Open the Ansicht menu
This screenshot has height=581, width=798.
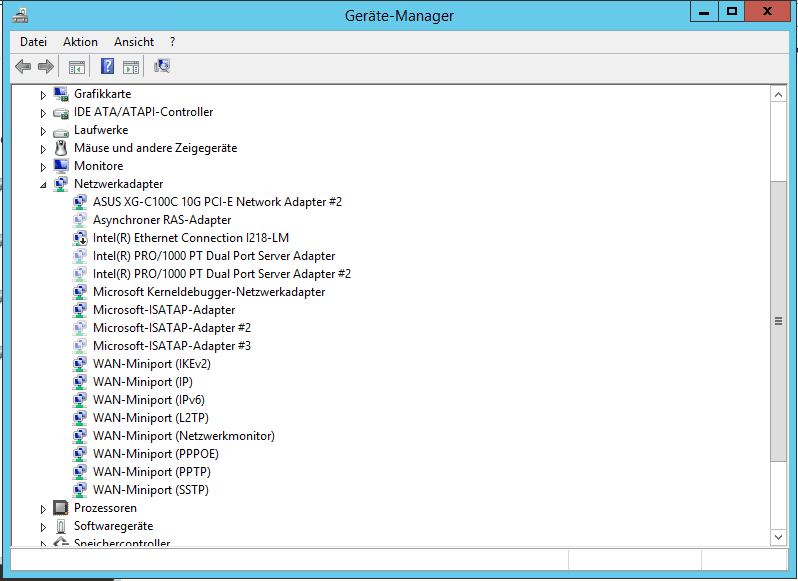[134, 42]
